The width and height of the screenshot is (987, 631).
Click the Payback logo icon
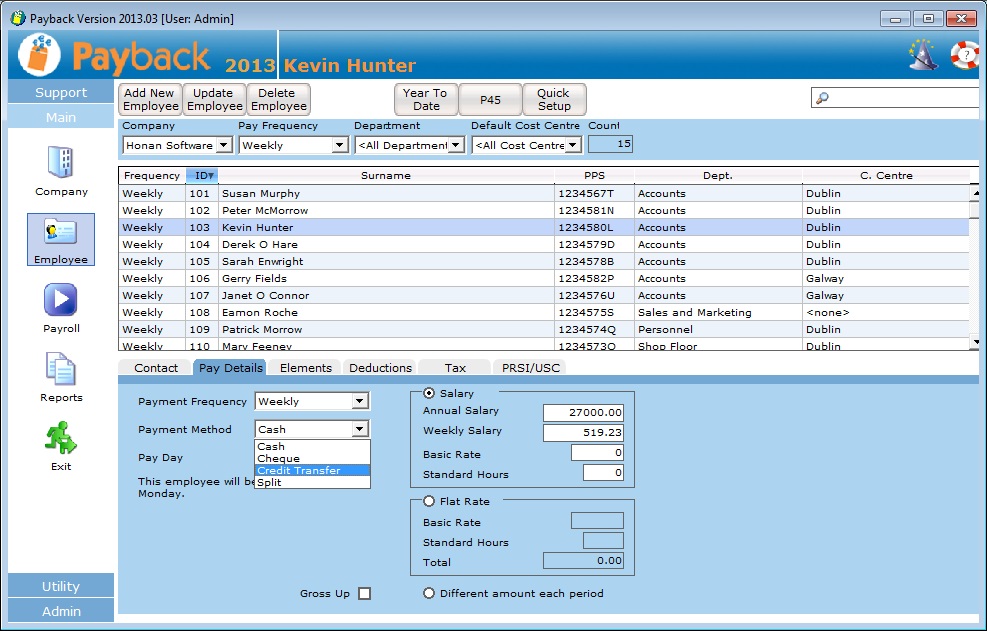tap(40, 55)
